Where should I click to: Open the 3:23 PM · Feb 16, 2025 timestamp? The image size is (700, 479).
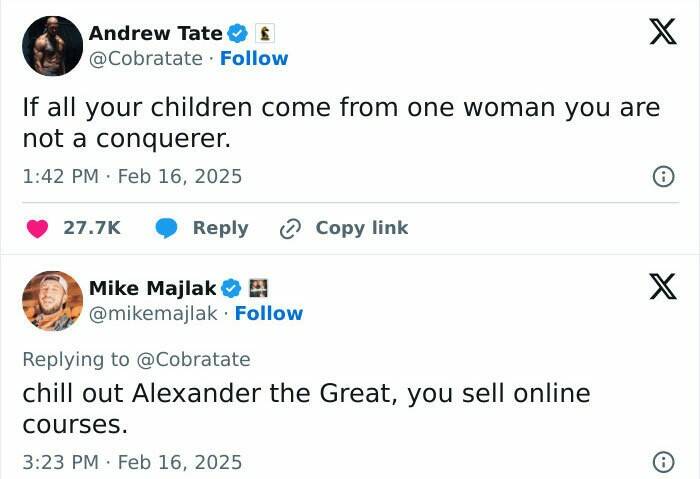(x=132, y=461)
